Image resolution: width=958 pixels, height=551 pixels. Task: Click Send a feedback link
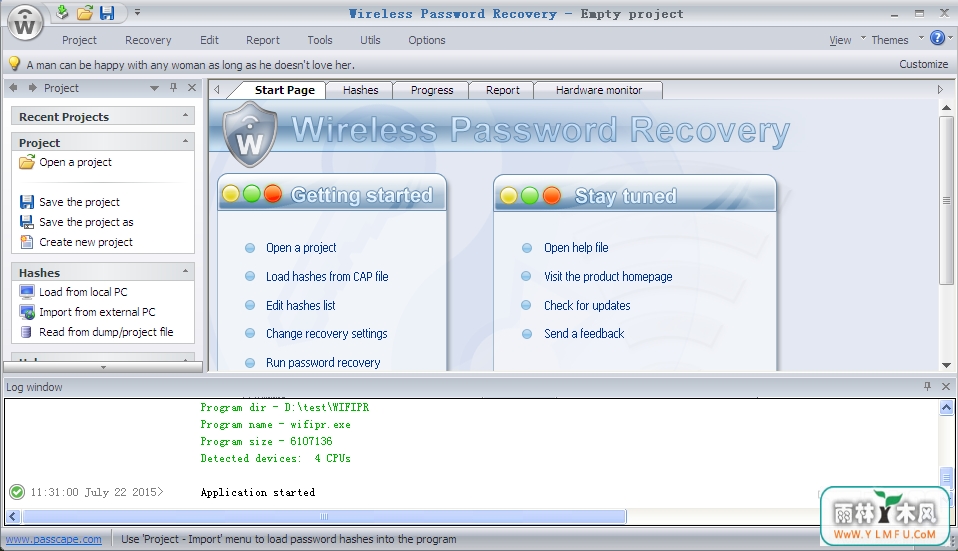[584, 334]
